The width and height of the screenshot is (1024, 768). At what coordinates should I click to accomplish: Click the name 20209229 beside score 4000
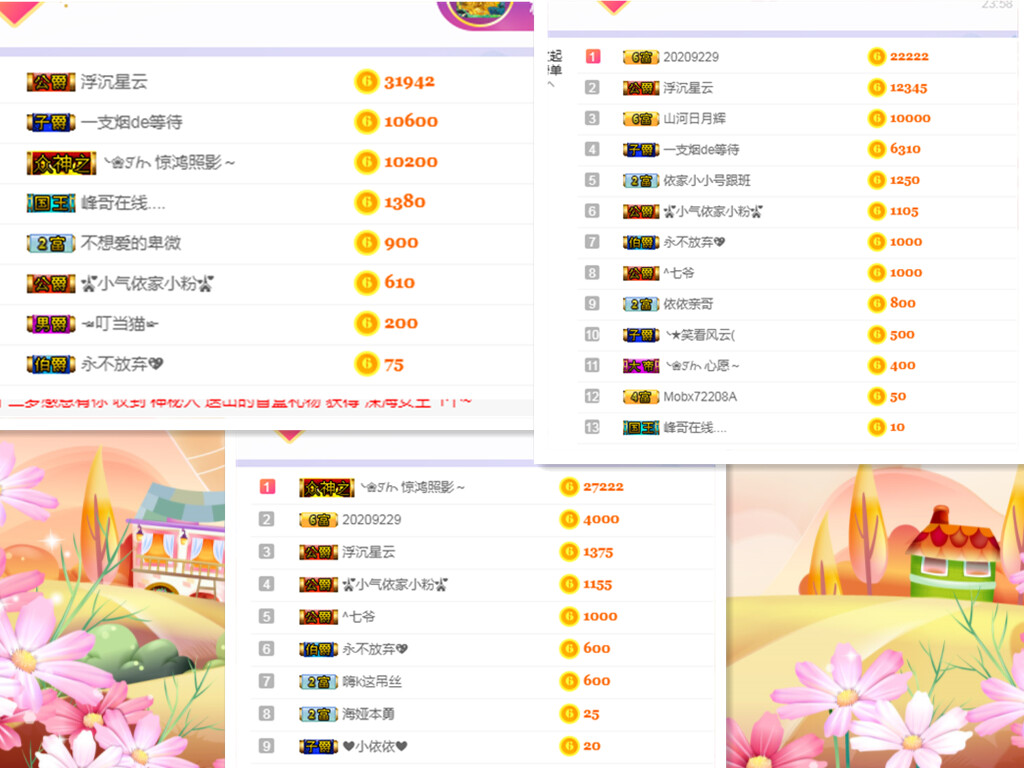(372, 520)
